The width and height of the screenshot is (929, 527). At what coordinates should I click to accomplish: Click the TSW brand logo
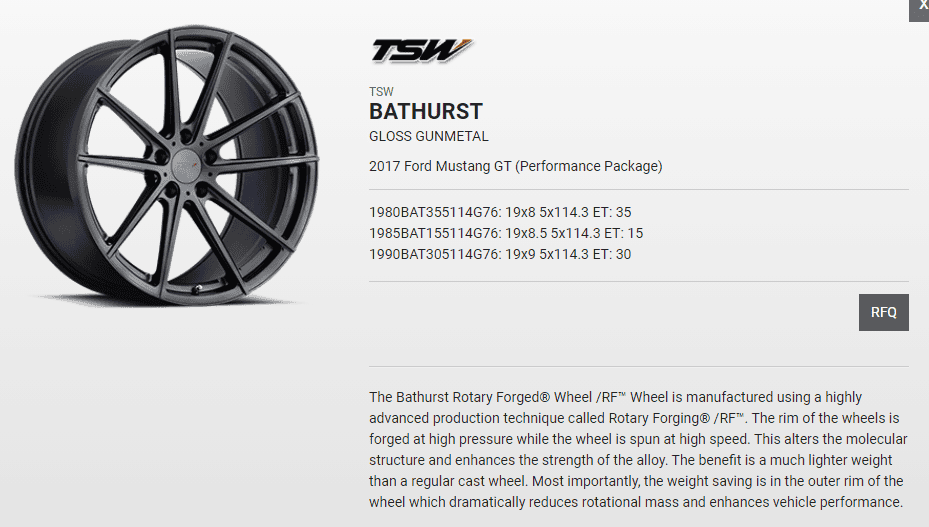[x=422, y=51]
